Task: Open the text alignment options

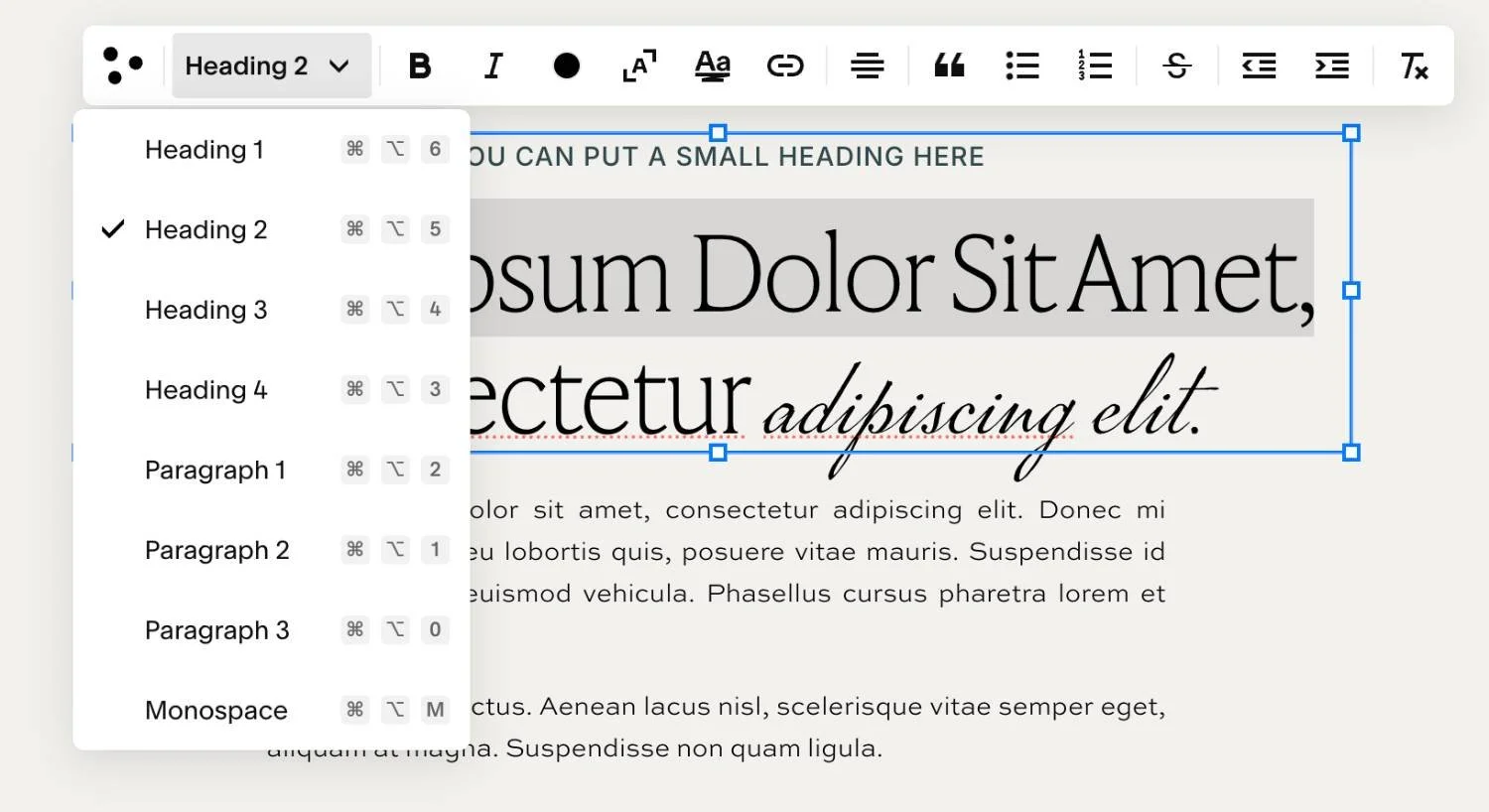Action: (x=867, y=67)
